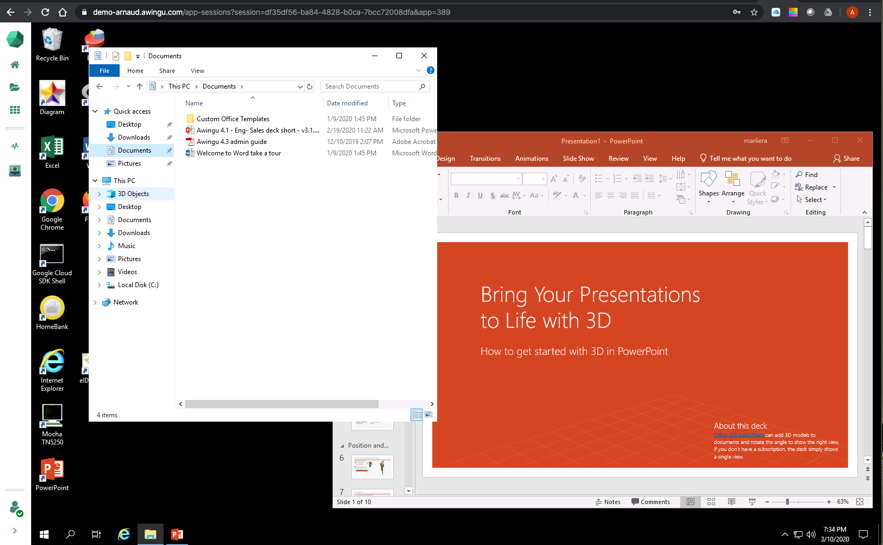Toggle Underline in PowerPoint Font group
883x545 pixels.
[x=480, y=195]
